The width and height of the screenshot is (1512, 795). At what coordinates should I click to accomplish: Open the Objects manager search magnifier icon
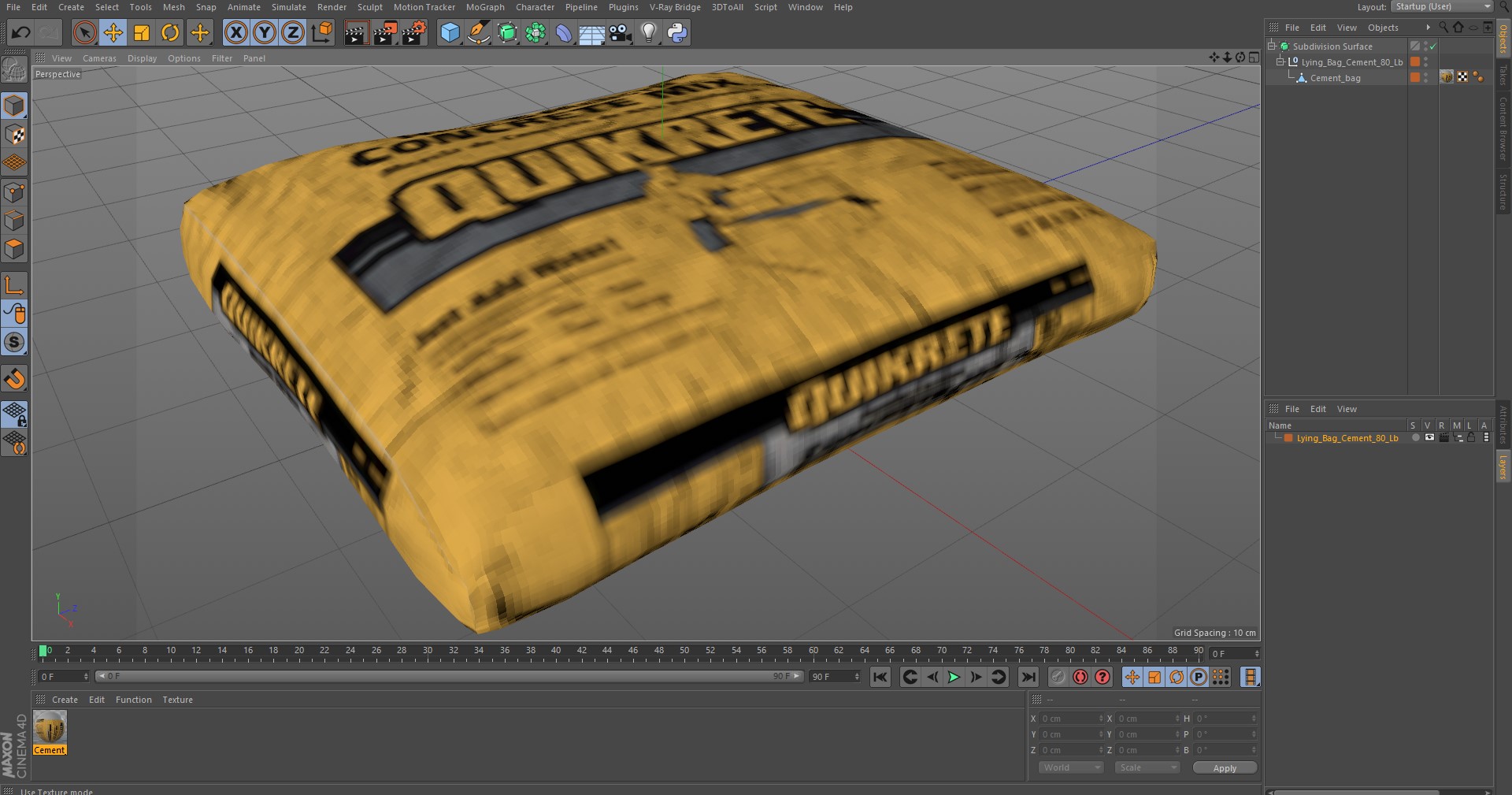click(1443, 28)
